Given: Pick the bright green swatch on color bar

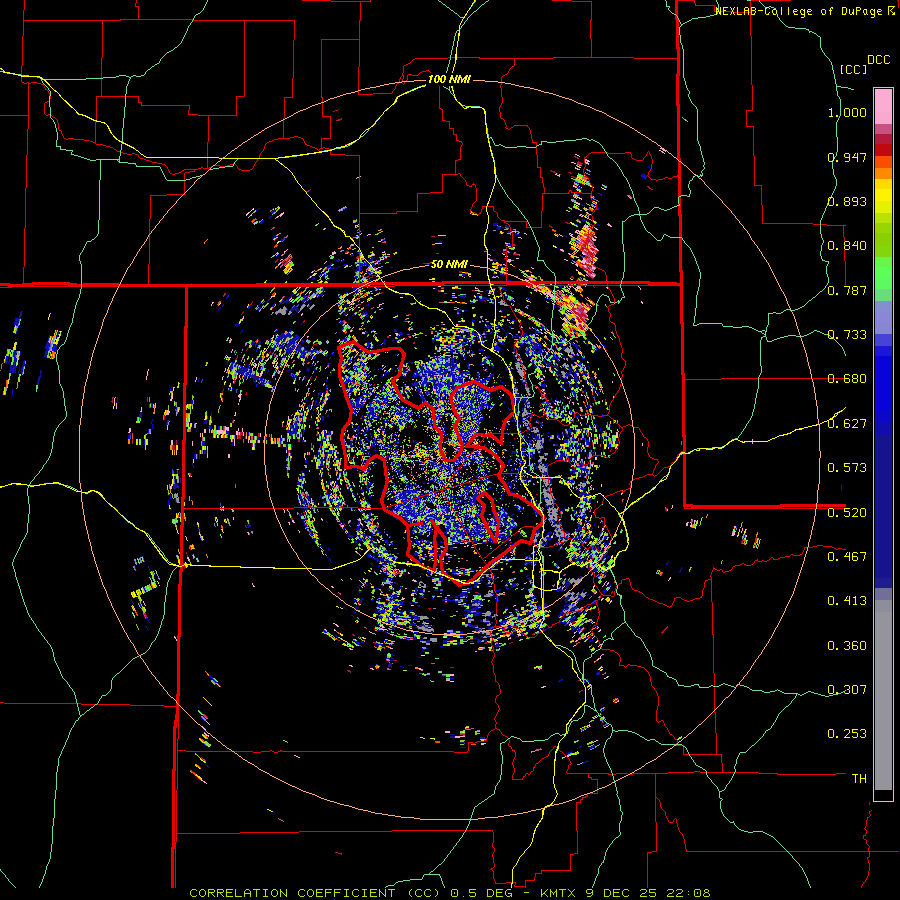Looking at the screenshot, I should point(883,273).
